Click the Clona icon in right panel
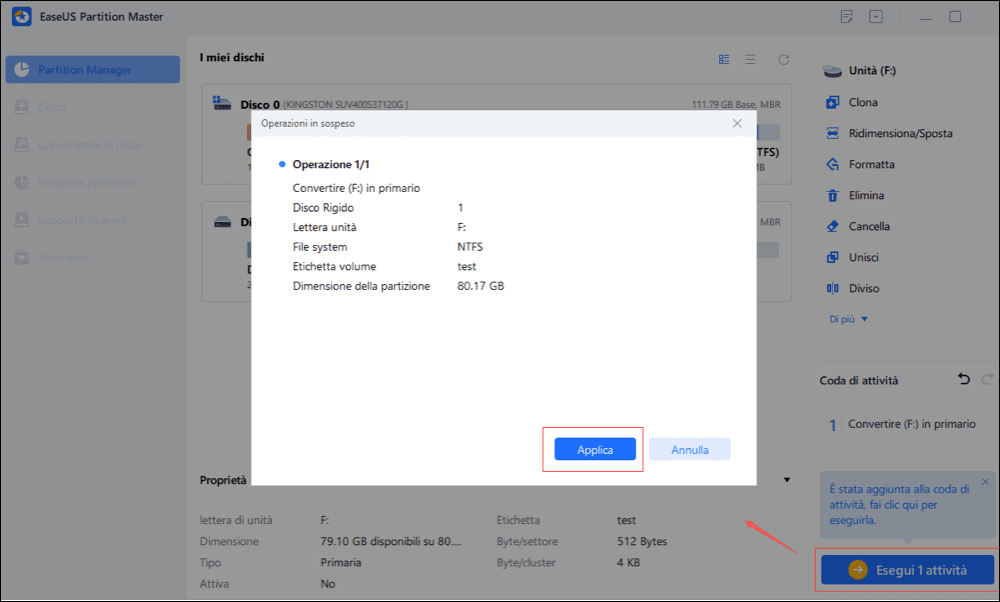 click(832, 102)
